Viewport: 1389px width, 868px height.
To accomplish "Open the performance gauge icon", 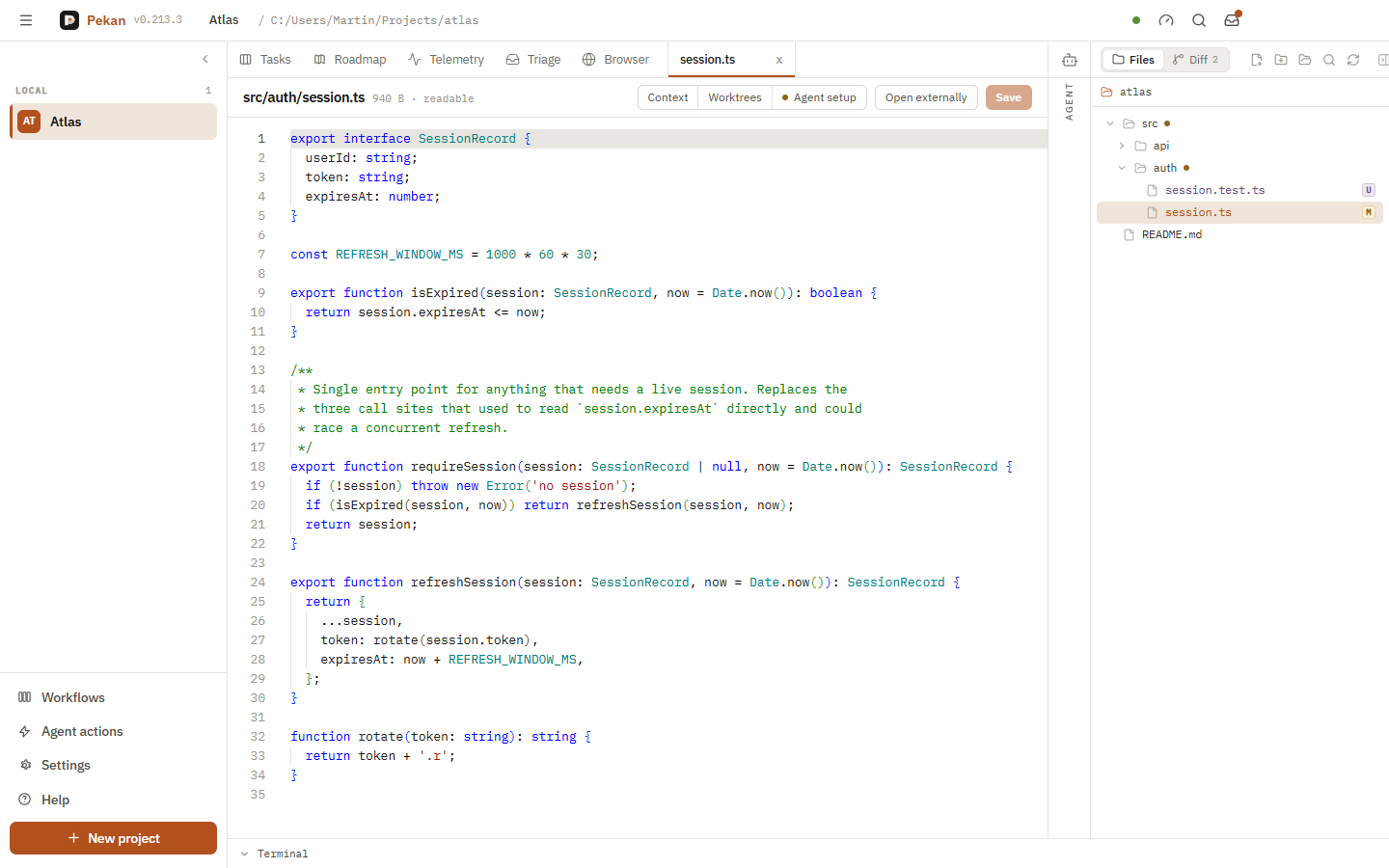I will [1166, 20].
